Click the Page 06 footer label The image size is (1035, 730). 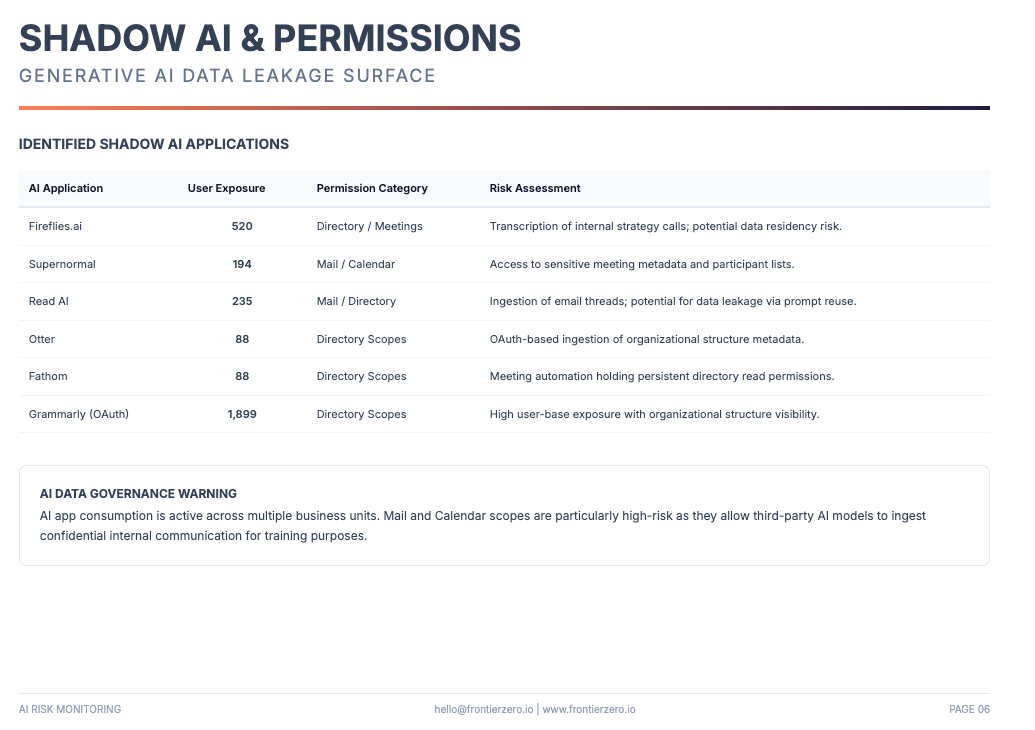click(x=969, y=709)
